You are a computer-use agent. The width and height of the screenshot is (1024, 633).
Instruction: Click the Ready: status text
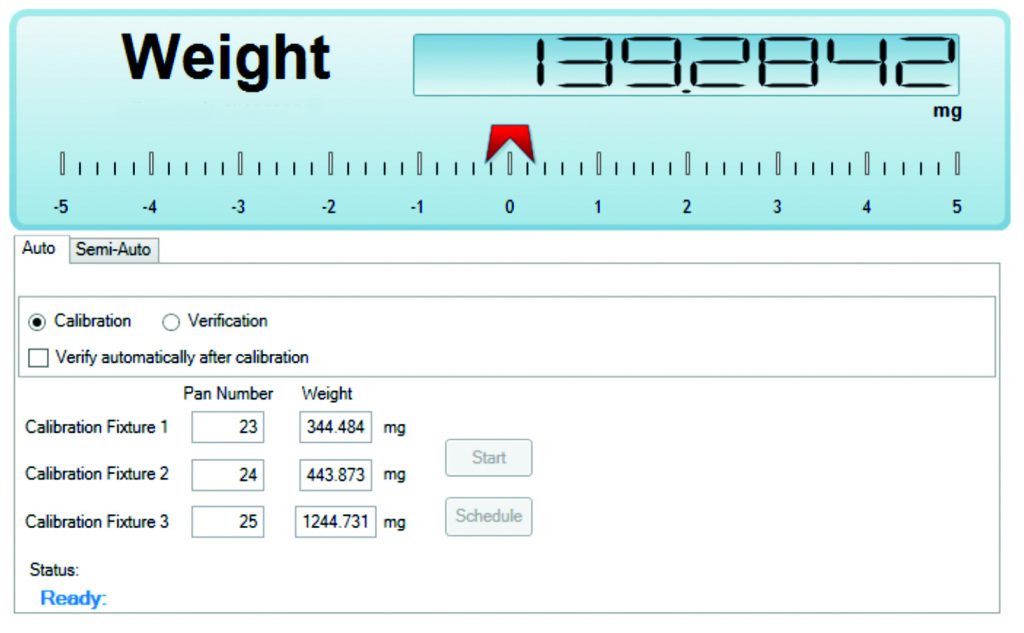click(73, 599)
